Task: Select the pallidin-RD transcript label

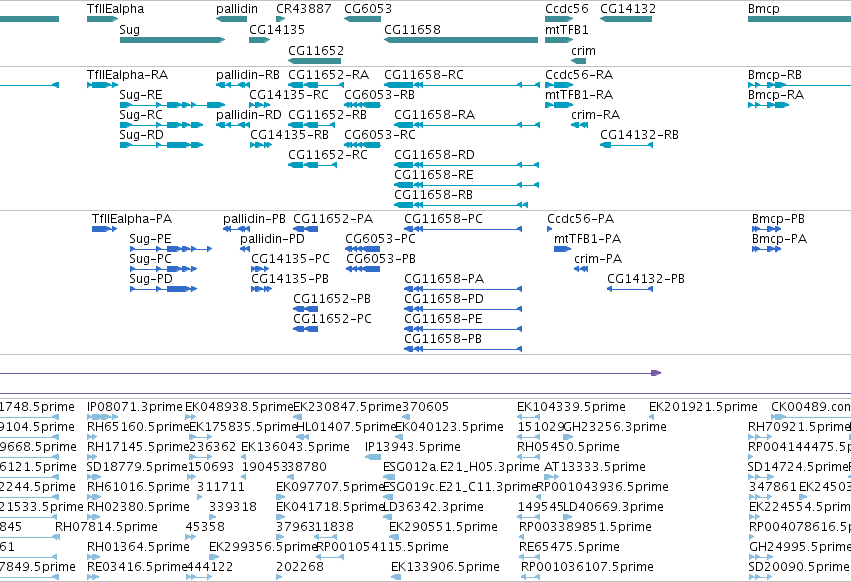Action: (x=249, y=115)
